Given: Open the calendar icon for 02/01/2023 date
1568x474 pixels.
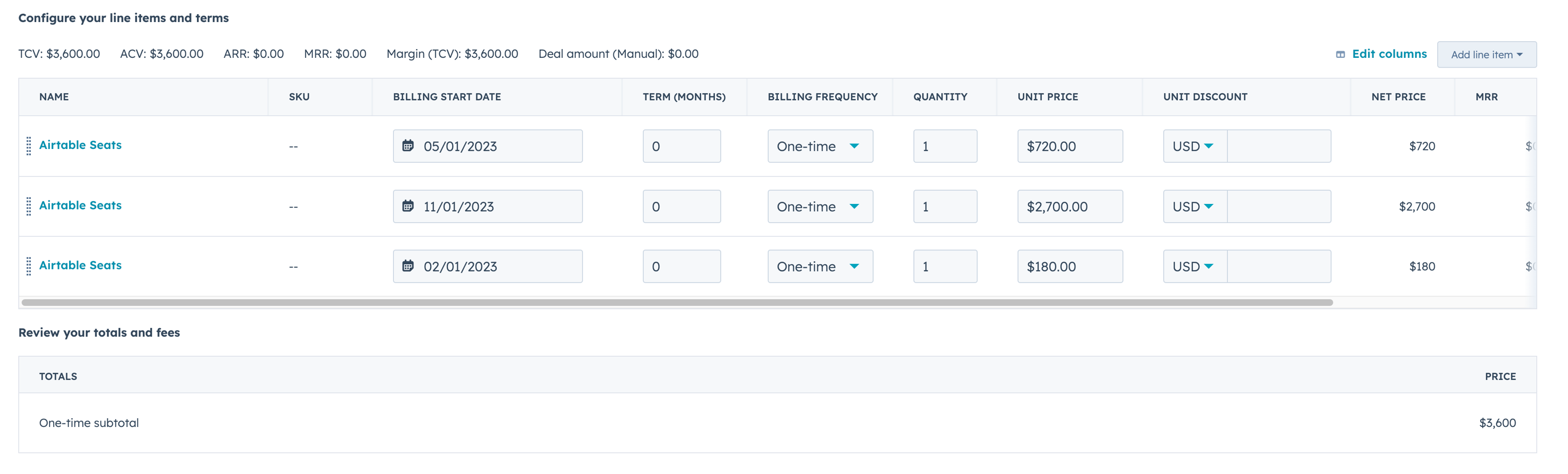Looking at the screenshot, I should pos(408,266).
